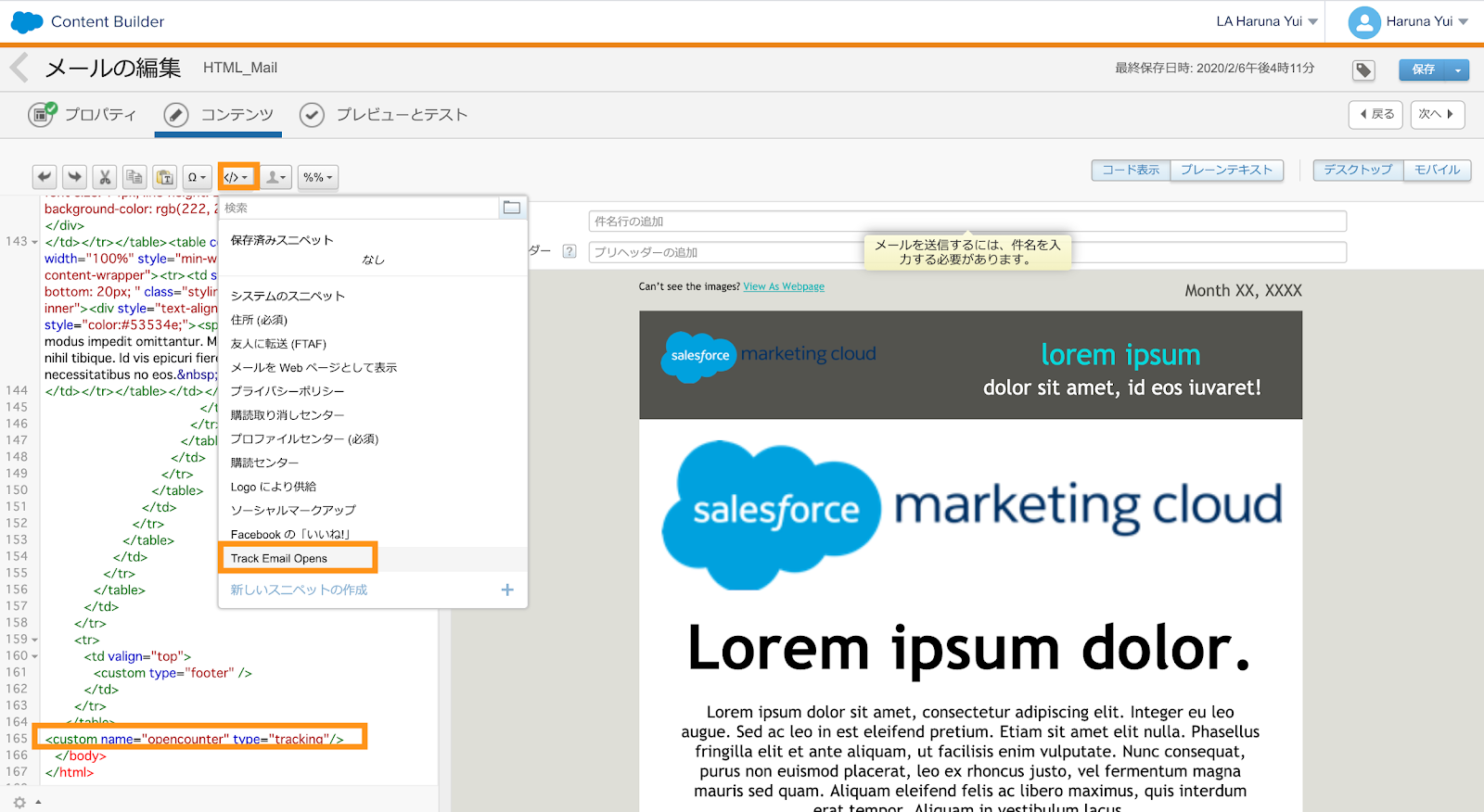Select the プレーンテキスト view toggle
This screenshot has height=812, width=1484.
1227,170
